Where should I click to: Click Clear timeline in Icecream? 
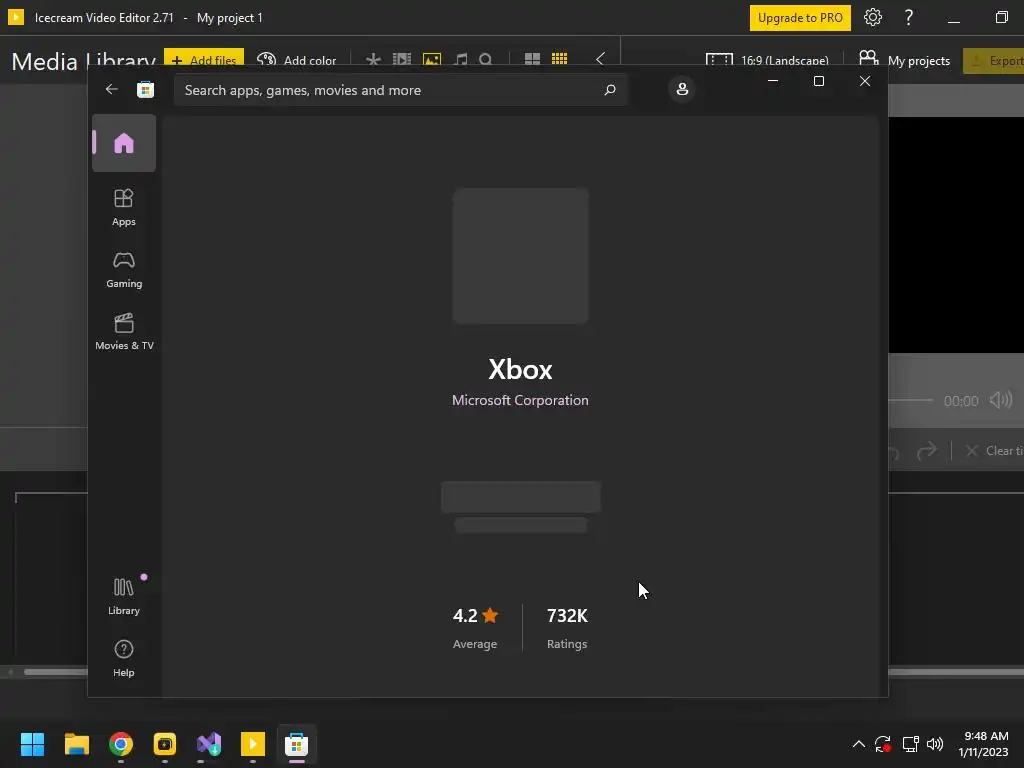click(x=994, y=451)
